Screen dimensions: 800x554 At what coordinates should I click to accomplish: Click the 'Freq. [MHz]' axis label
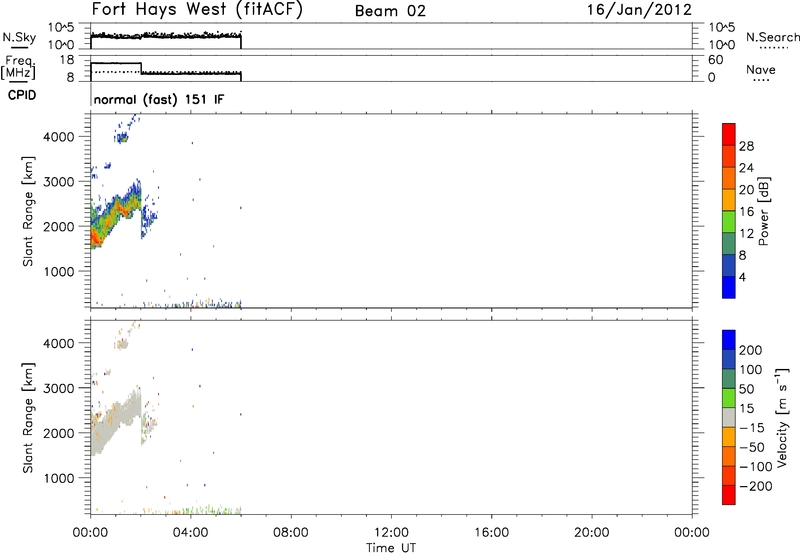pyautogui.click(x=18, y=67)
